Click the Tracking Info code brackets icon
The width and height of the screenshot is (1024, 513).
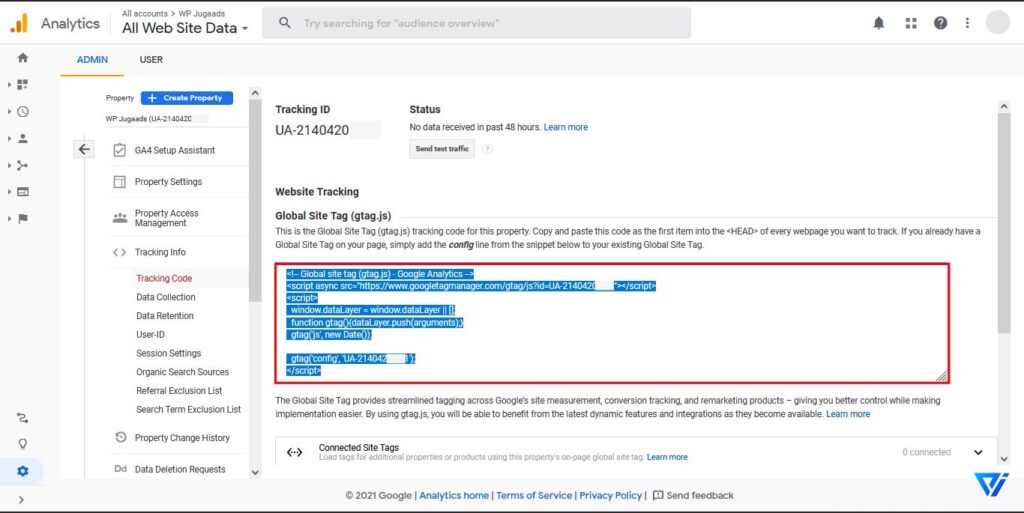pos(120,252)
